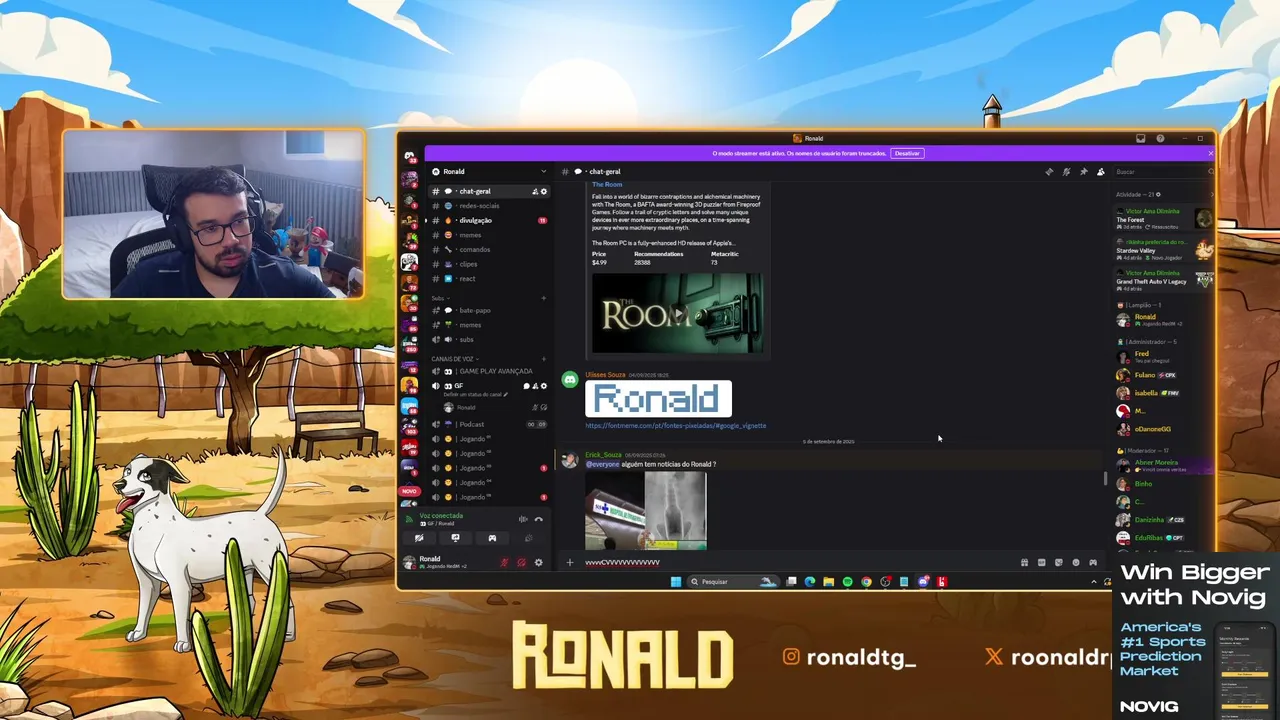Collapse the Subs category
The height and width of the screenshot is (720, 1280).
point(440,298)
